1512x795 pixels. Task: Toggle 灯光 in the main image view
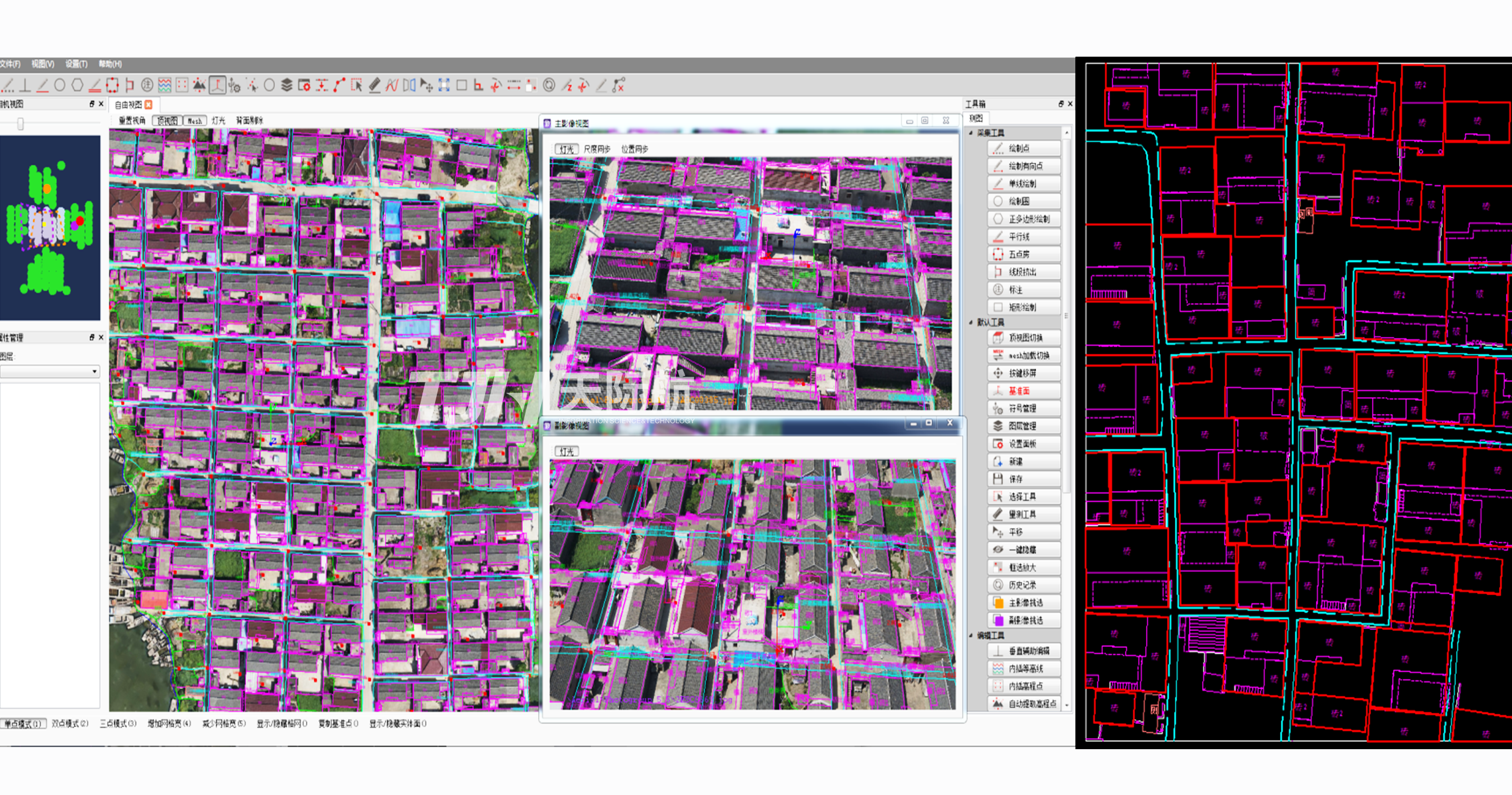pos(566,149)
